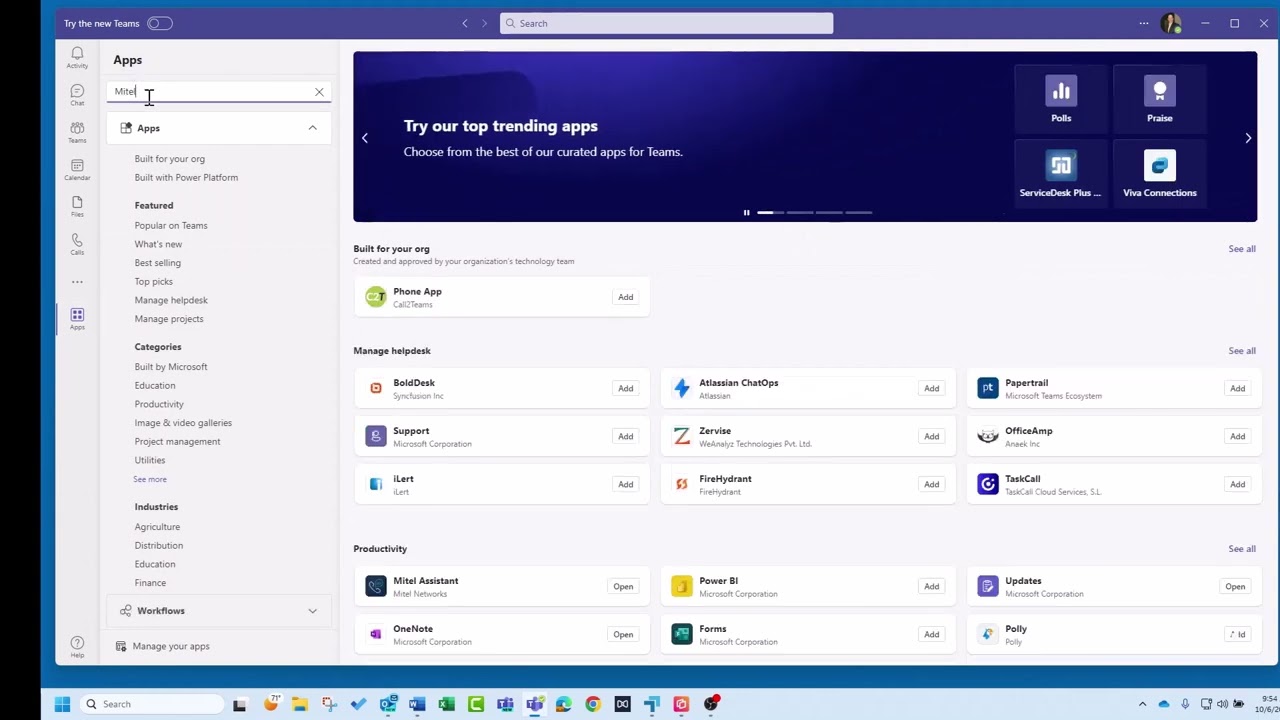Add the Papertrail app
The width and height of the screenshot is (1280, 720).
[x=1237, y=388]
